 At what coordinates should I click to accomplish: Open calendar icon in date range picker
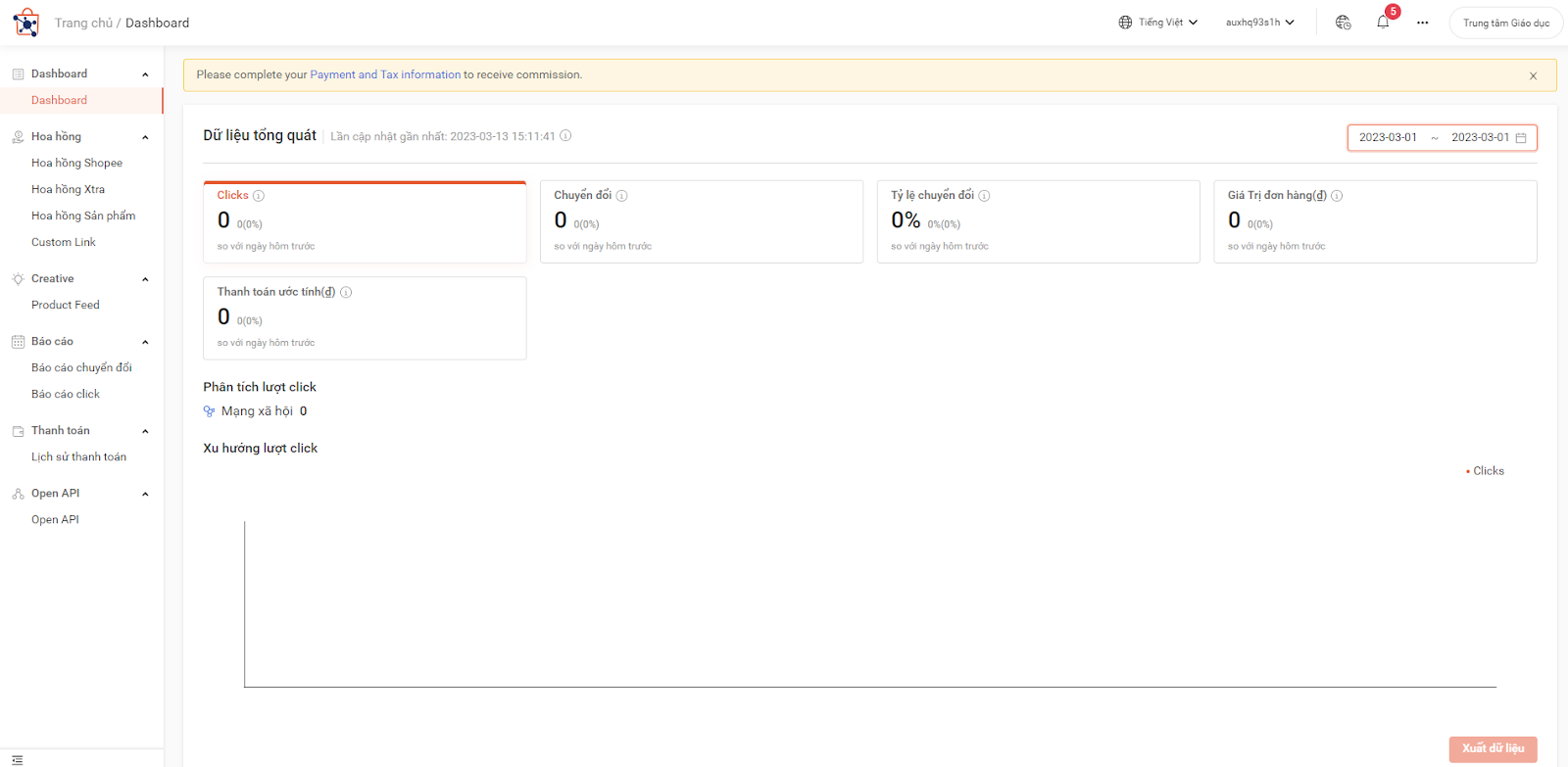click(x=1521, y=138)
